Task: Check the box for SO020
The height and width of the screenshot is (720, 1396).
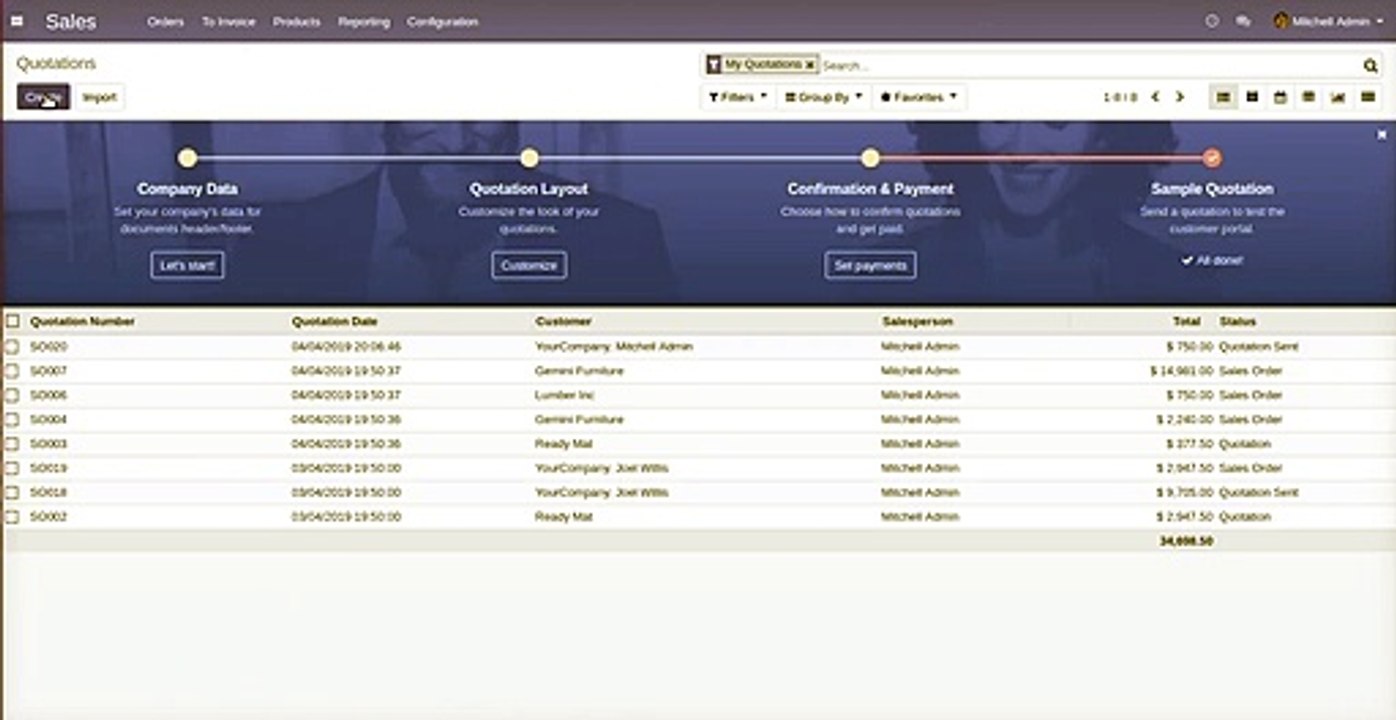Action: [12, 346]
